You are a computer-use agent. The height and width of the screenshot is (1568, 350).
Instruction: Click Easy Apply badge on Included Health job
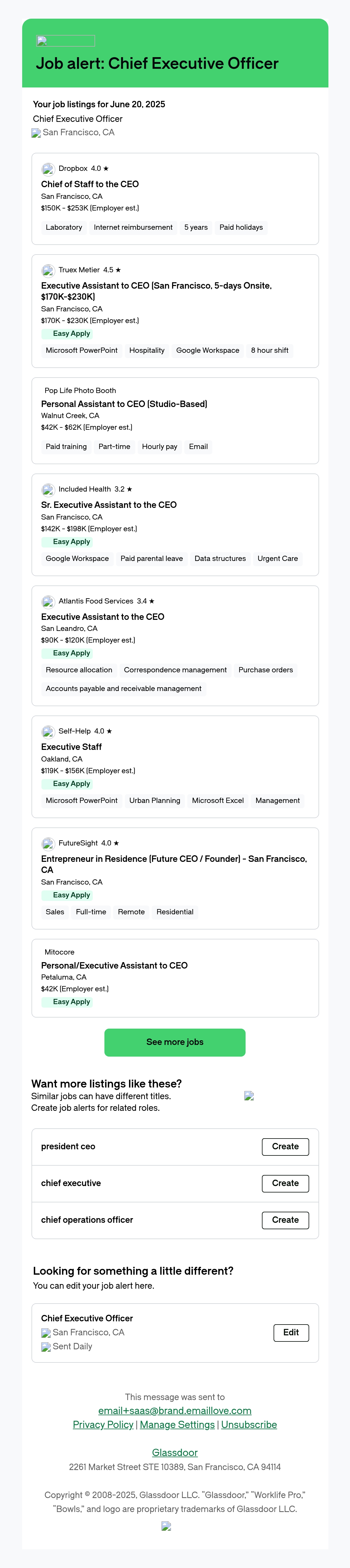pos(67,542)
